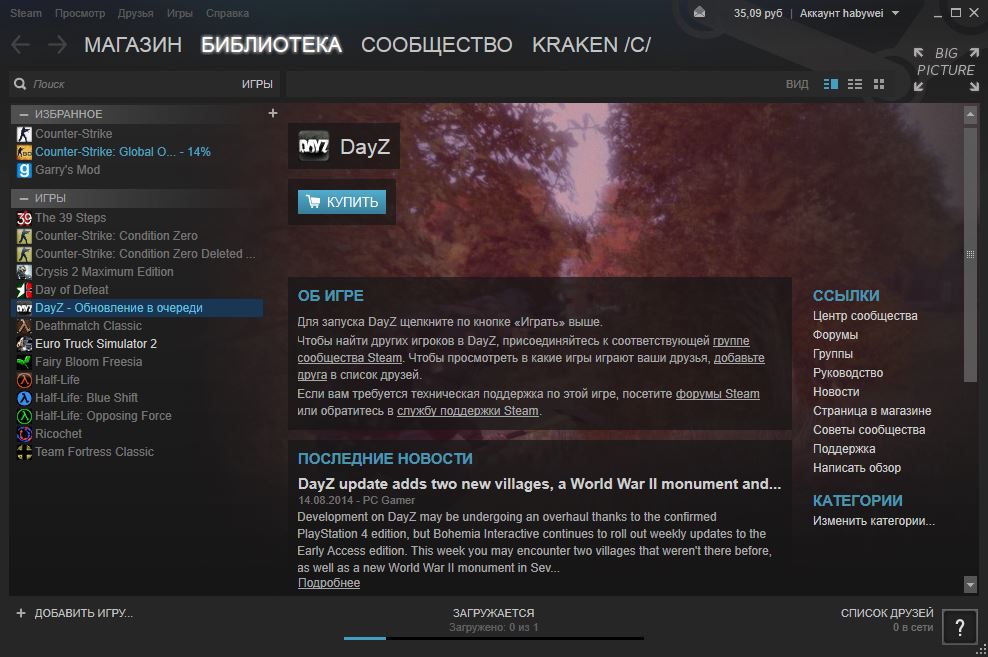
Task: Switch to detail view icon
Action: [x=830, y=84]
